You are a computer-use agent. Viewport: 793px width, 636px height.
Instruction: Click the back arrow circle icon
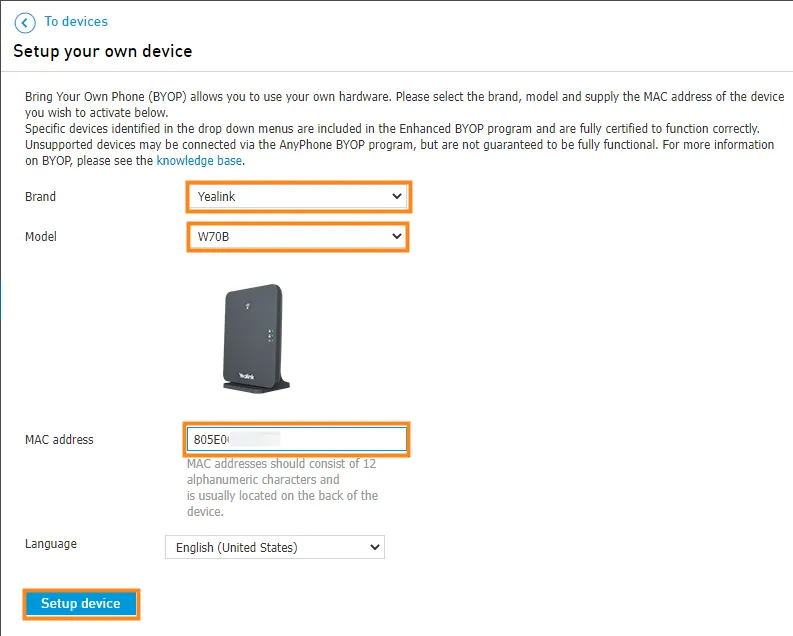25,23
